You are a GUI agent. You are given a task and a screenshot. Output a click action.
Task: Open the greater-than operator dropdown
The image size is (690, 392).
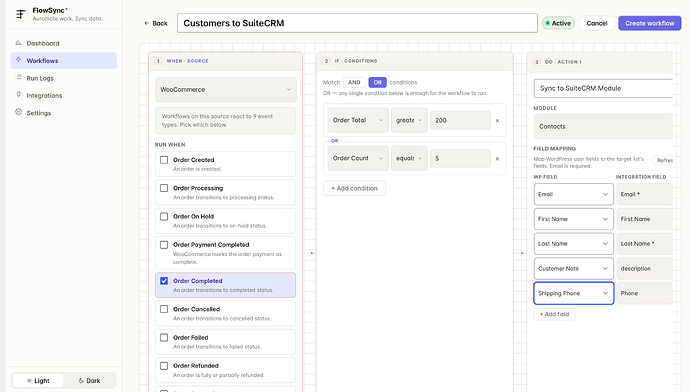pos(409,120)
